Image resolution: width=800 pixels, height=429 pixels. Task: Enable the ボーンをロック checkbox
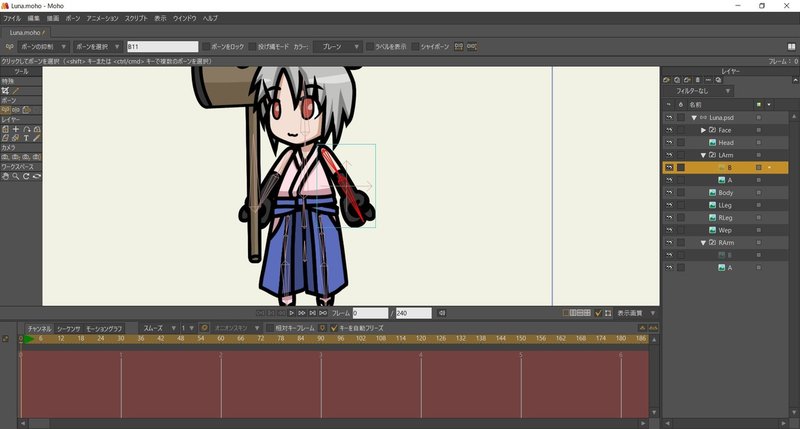[206, 46]
